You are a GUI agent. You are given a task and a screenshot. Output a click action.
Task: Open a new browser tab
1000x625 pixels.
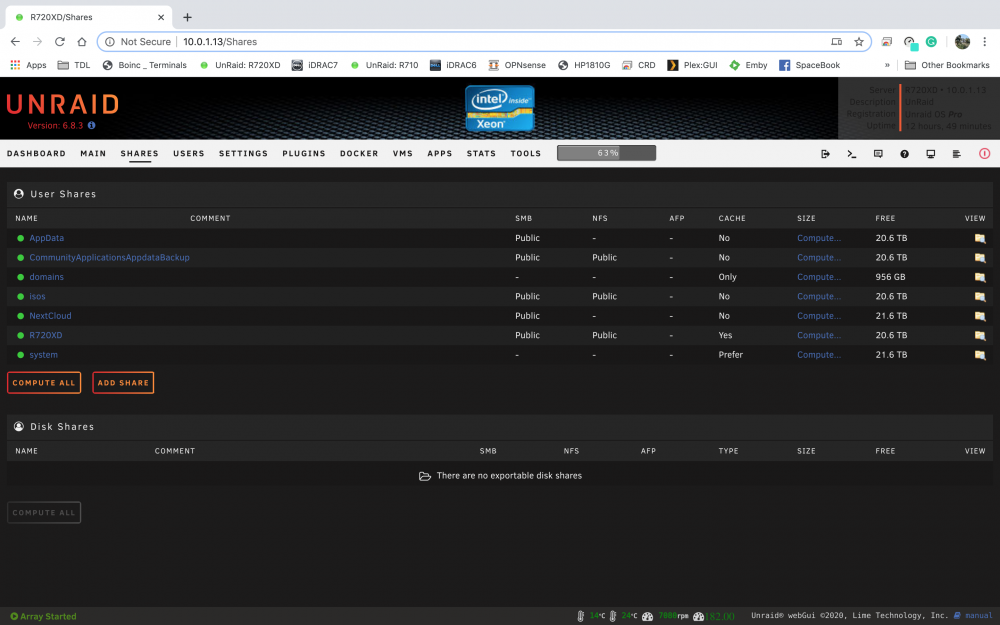(x=187, y=17)
